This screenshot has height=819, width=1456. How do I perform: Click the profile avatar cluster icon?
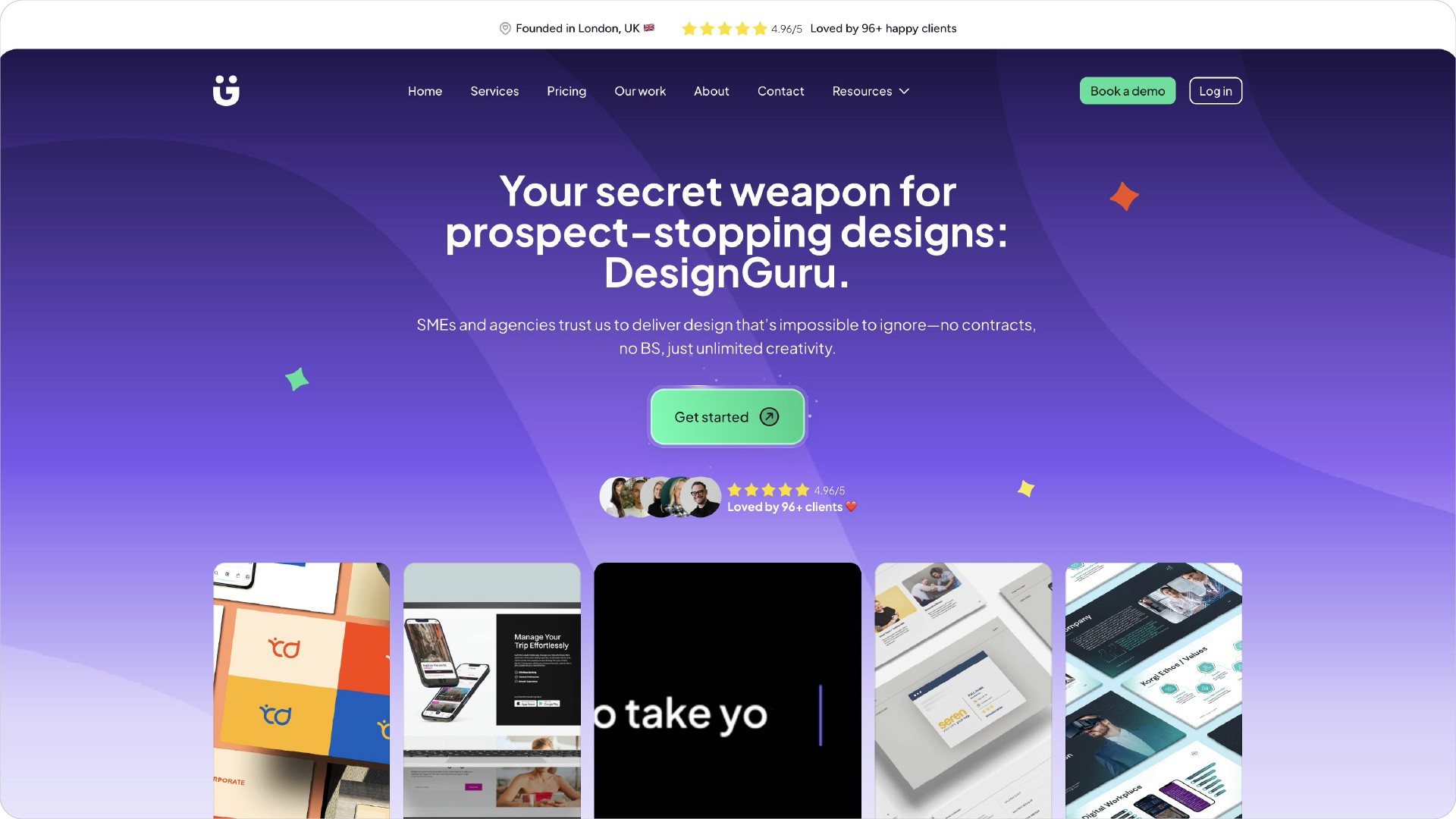pos(660,497)
